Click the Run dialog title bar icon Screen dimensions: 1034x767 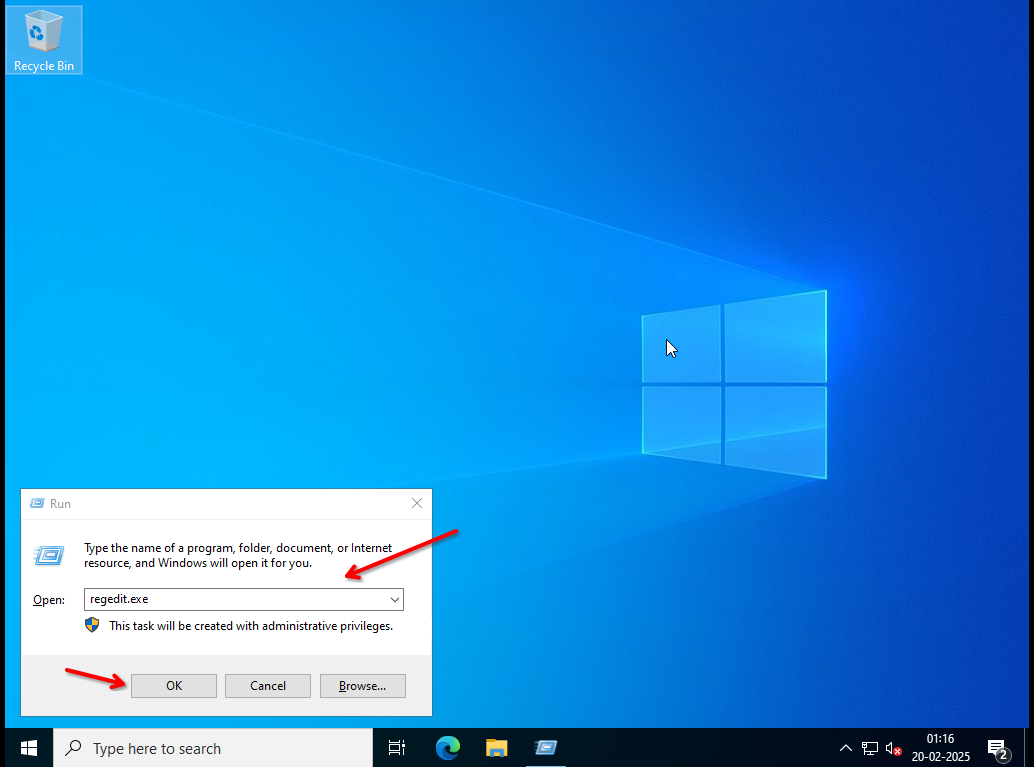click(37, 504)
